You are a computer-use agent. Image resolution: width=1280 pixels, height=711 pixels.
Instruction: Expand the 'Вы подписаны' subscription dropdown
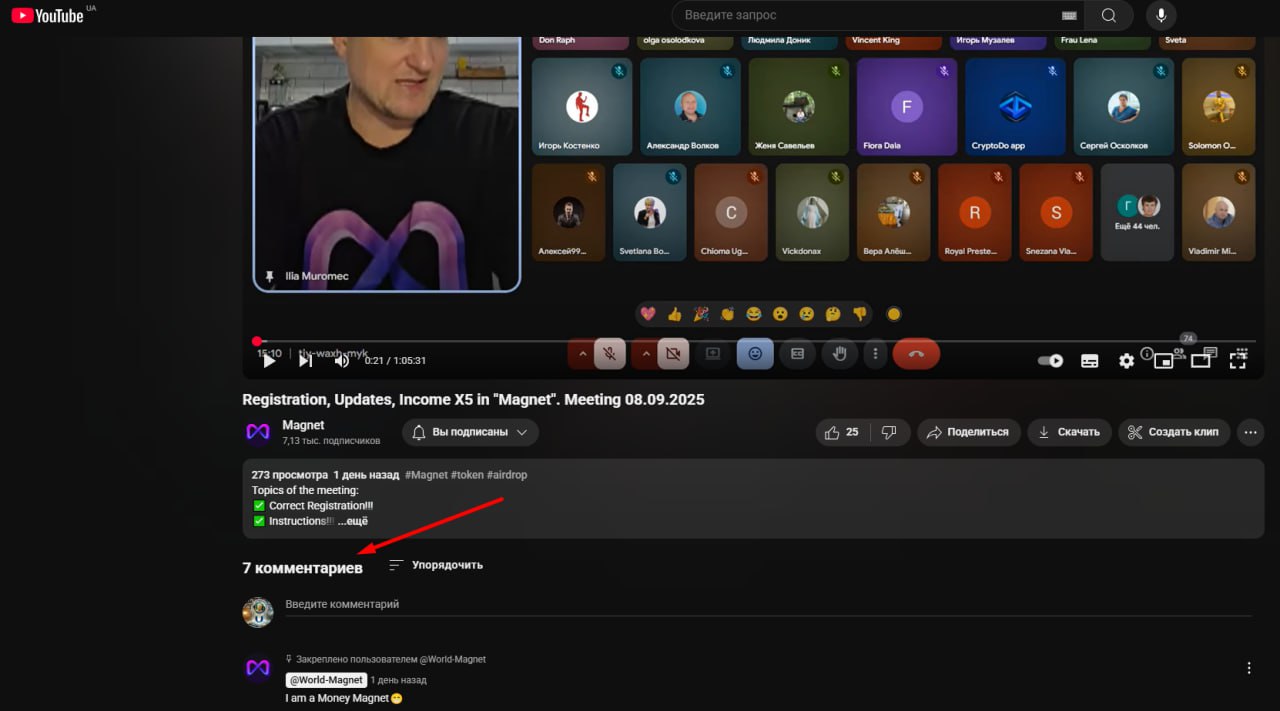tap(470, 432)
